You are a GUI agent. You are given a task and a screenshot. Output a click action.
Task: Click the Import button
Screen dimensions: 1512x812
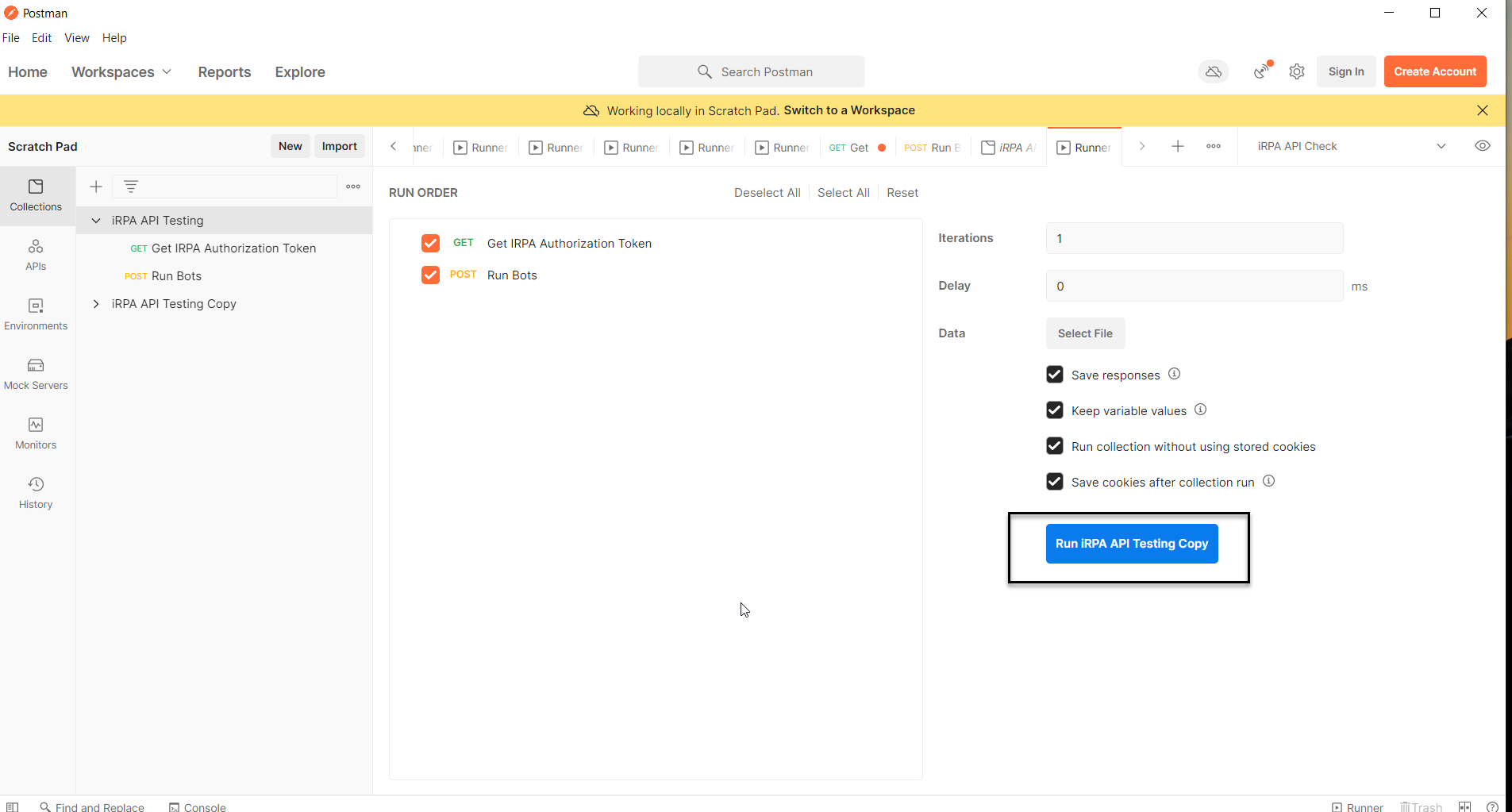click(x=340, y=146)
